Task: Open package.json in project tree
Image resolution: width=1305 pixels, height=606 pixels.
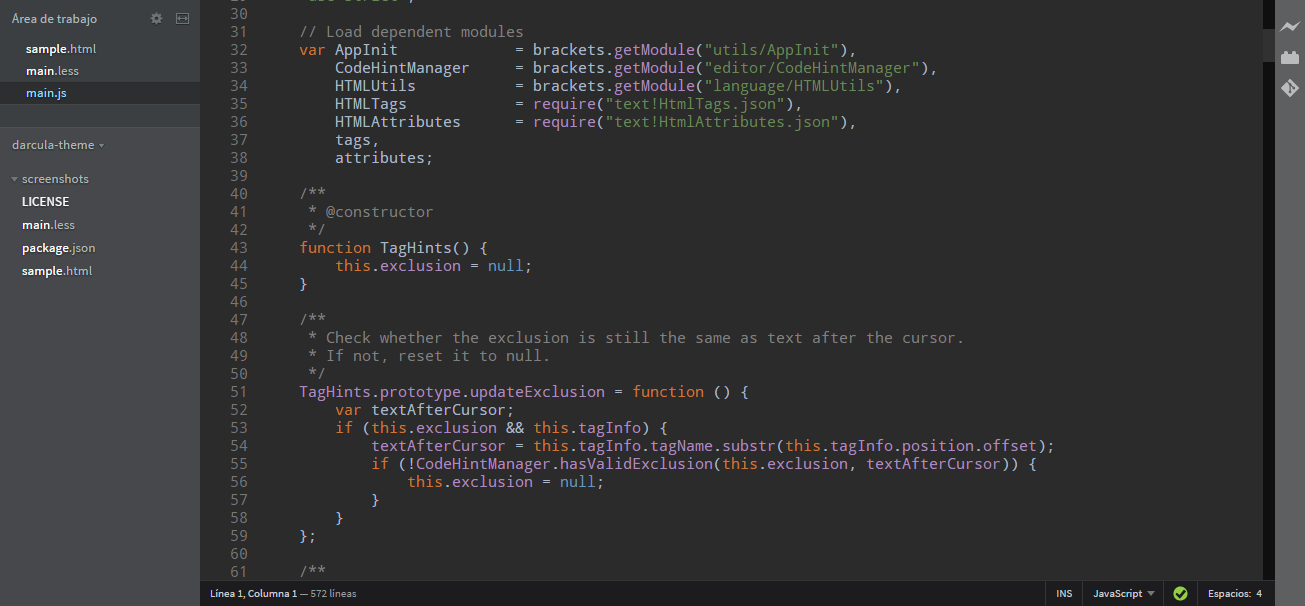Action: coord(59,248)
